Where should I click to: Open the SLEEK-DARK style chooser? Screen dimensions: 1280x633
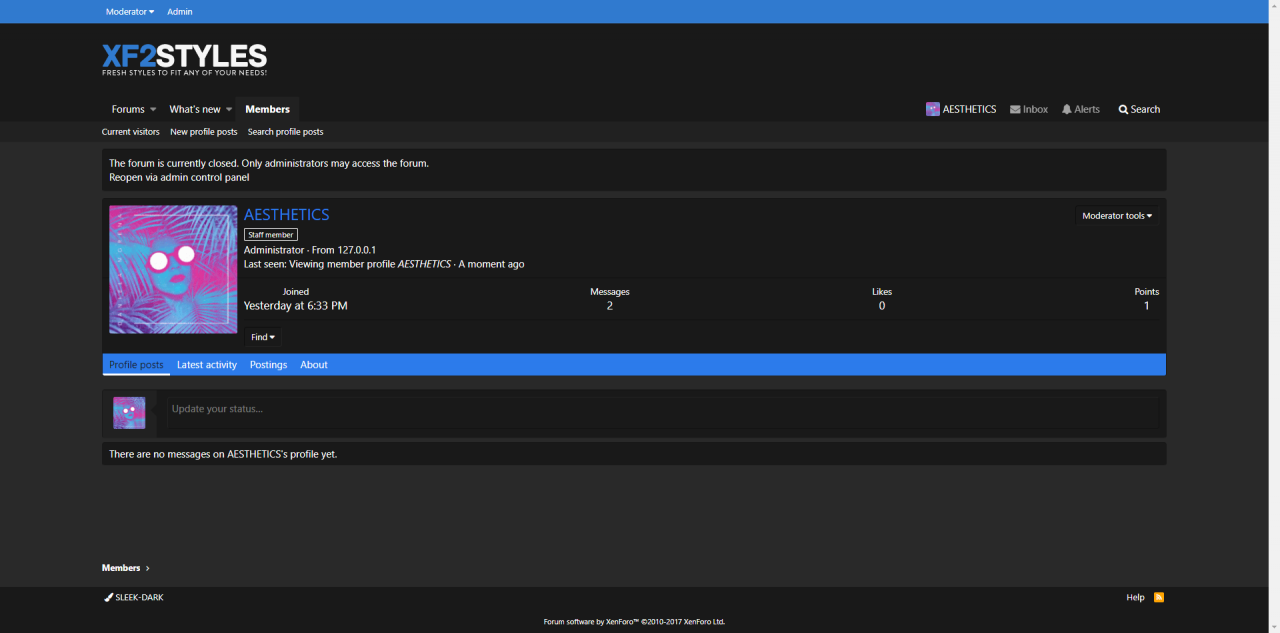[134, 597]
